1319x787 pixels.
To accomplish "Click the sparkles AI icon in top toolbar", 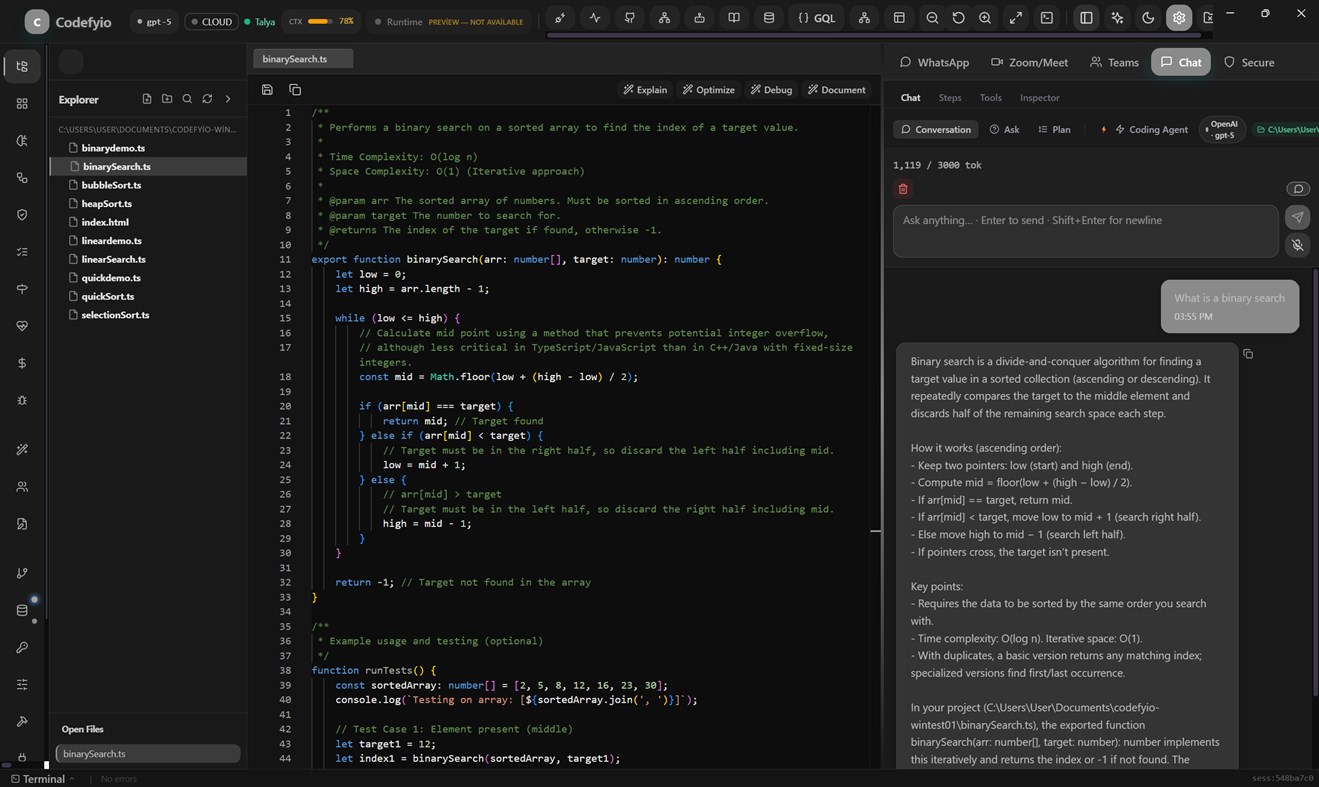I will (x=1117, y=18).
